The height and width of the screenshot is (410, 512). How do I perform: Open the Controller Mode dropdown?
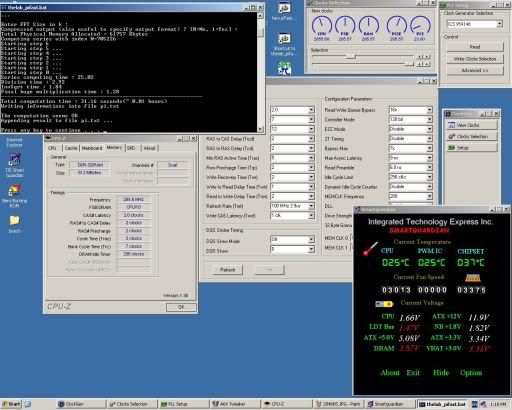(429, 119)
